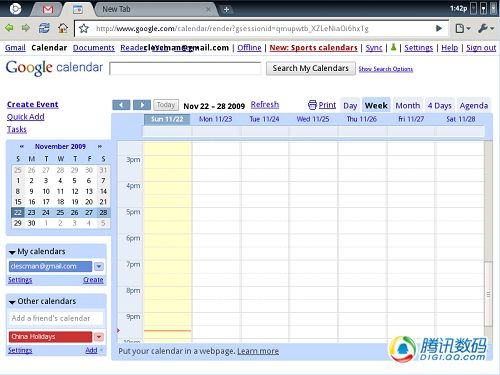The height and width of the screenshot is (375, 500).
Task: Go back with the browser back arrow
Action: pos(9,28)
